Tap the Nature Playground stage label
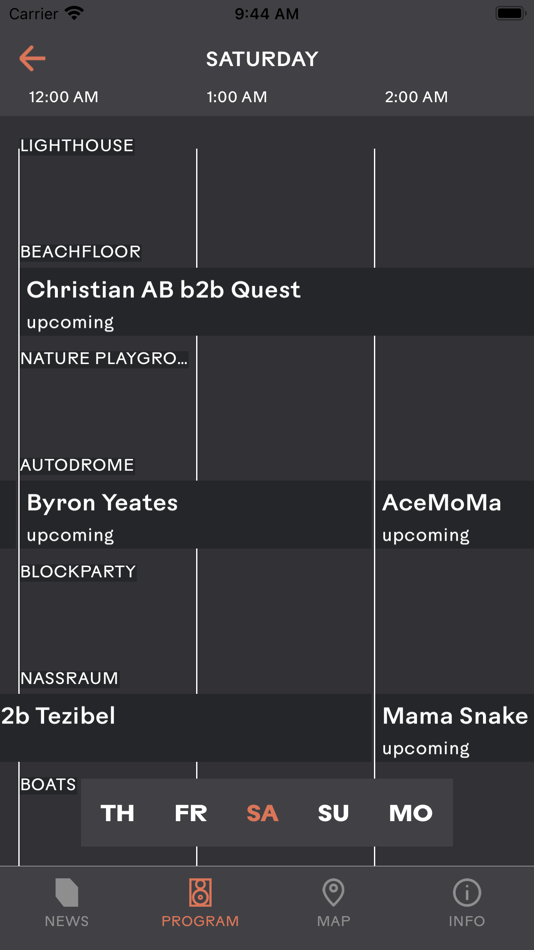The height and width of the screenshot is (950, 534). point(104,359)
